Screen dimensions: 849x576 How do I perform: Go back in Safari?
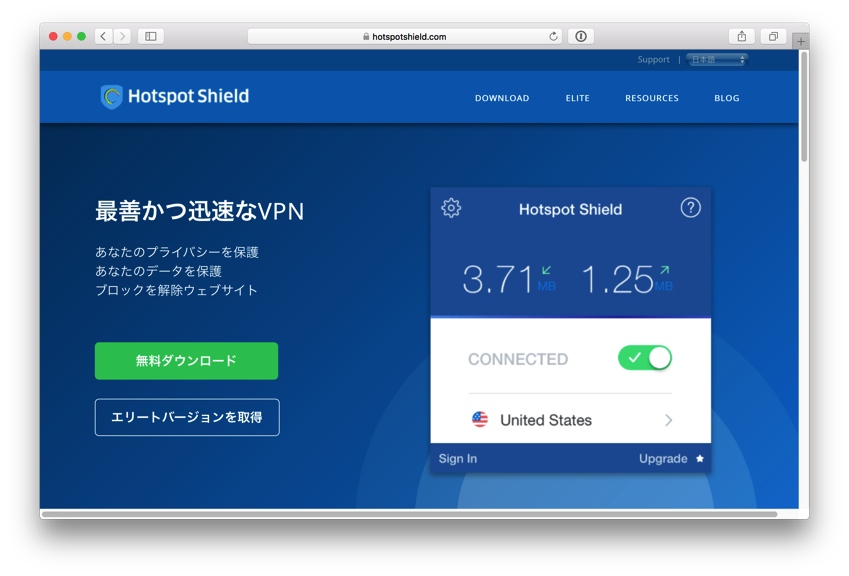[x=103, y=36]
